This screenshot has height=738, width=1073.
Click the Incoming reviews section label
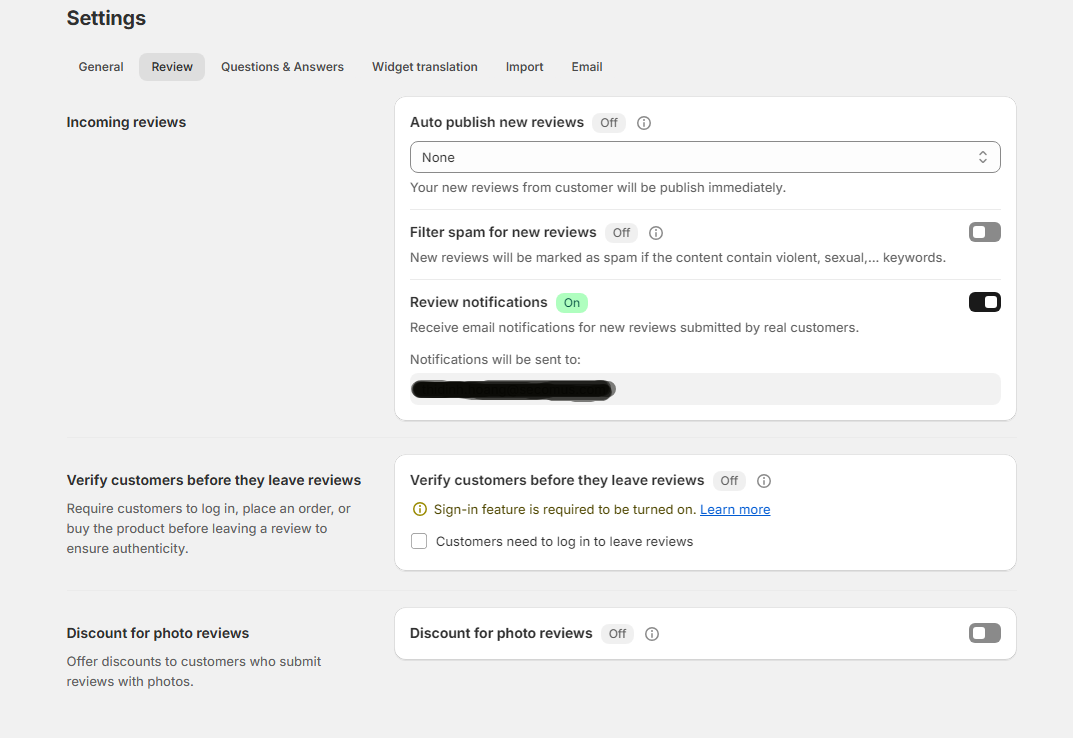click(126, 122)
